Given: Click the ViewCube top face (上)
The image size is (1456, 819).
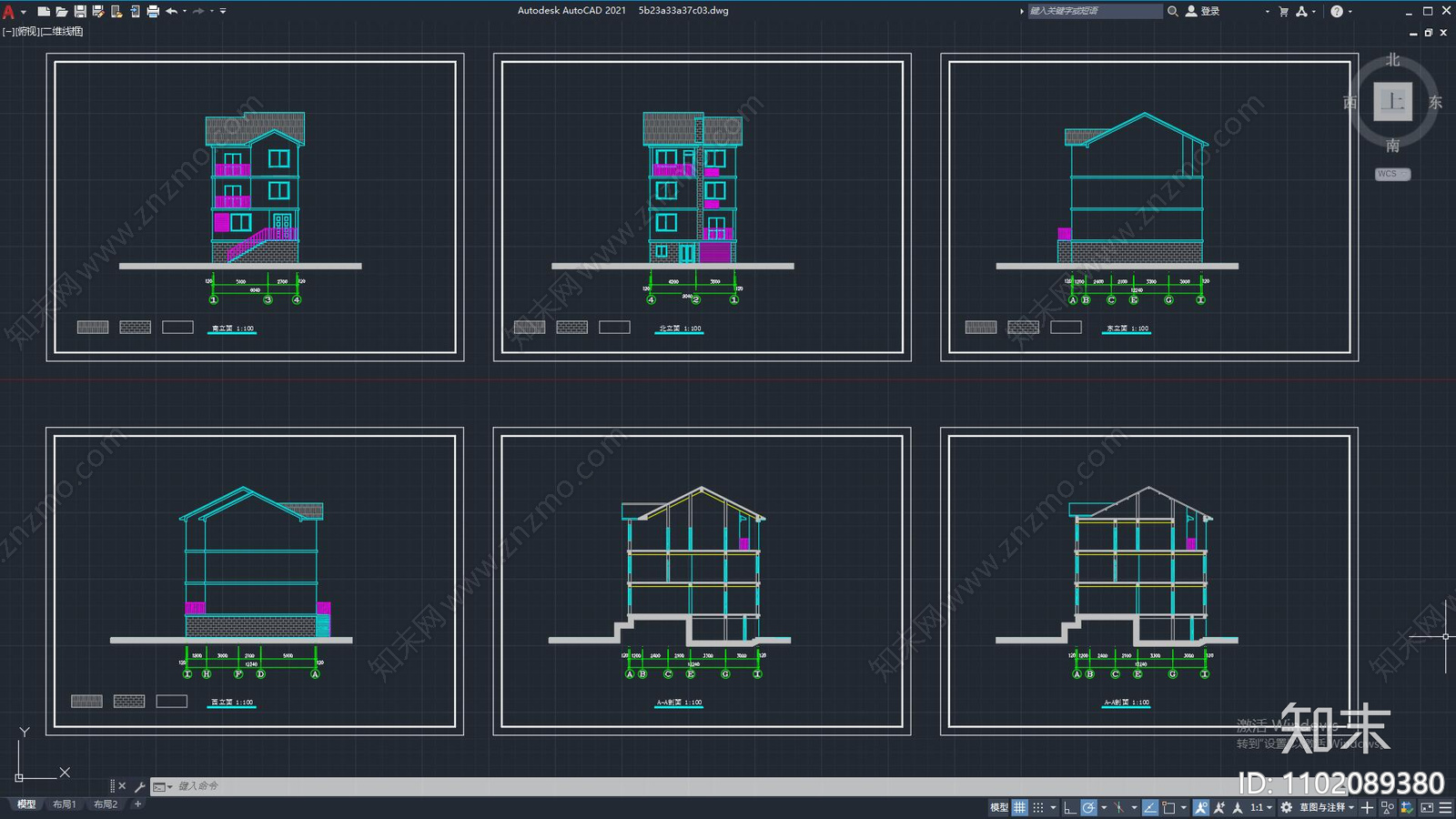Looking at the screenshot, I should [1392, 101].
